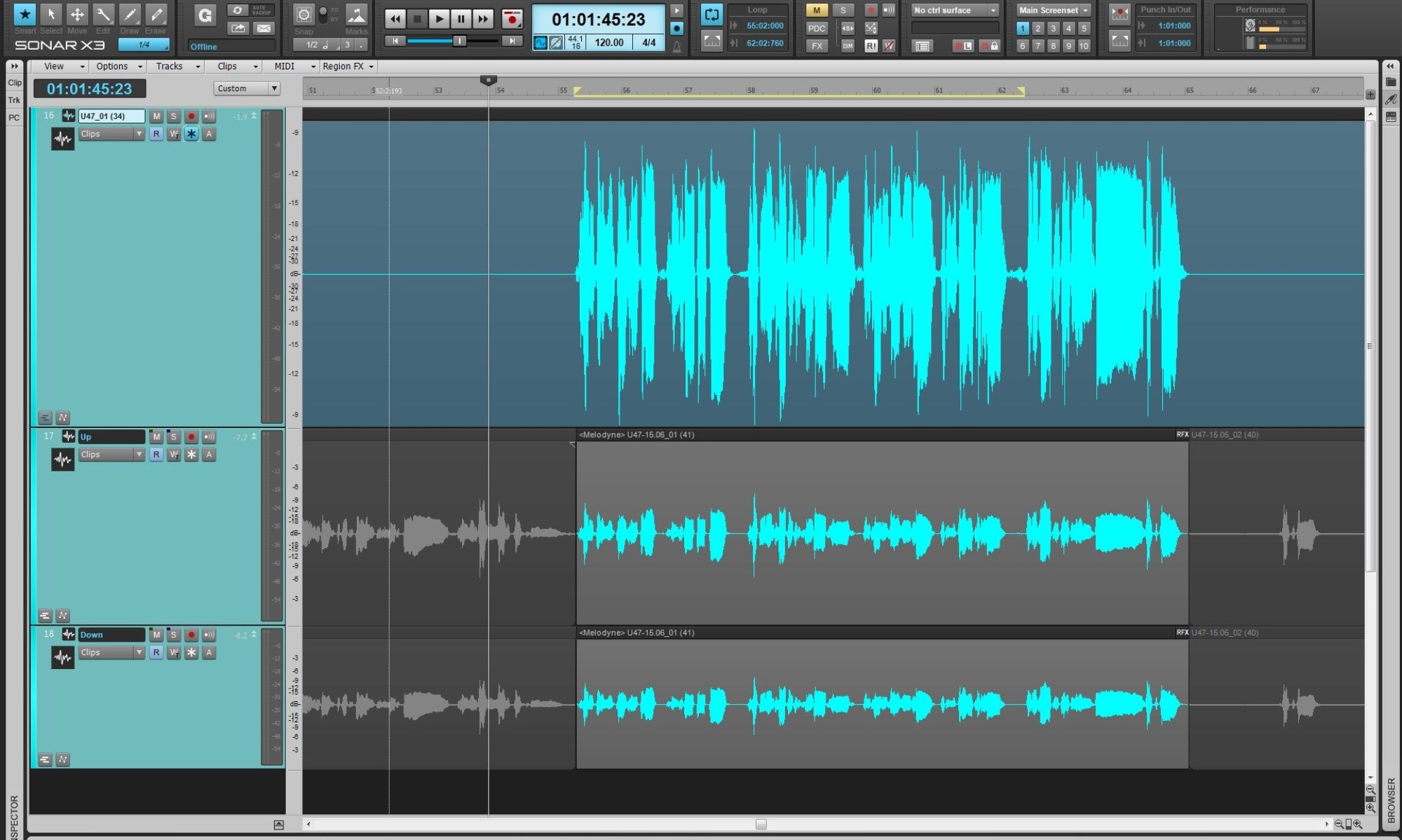Set loop points to selection icon
The image size is (1402, 840).
[x=712, y=41]
